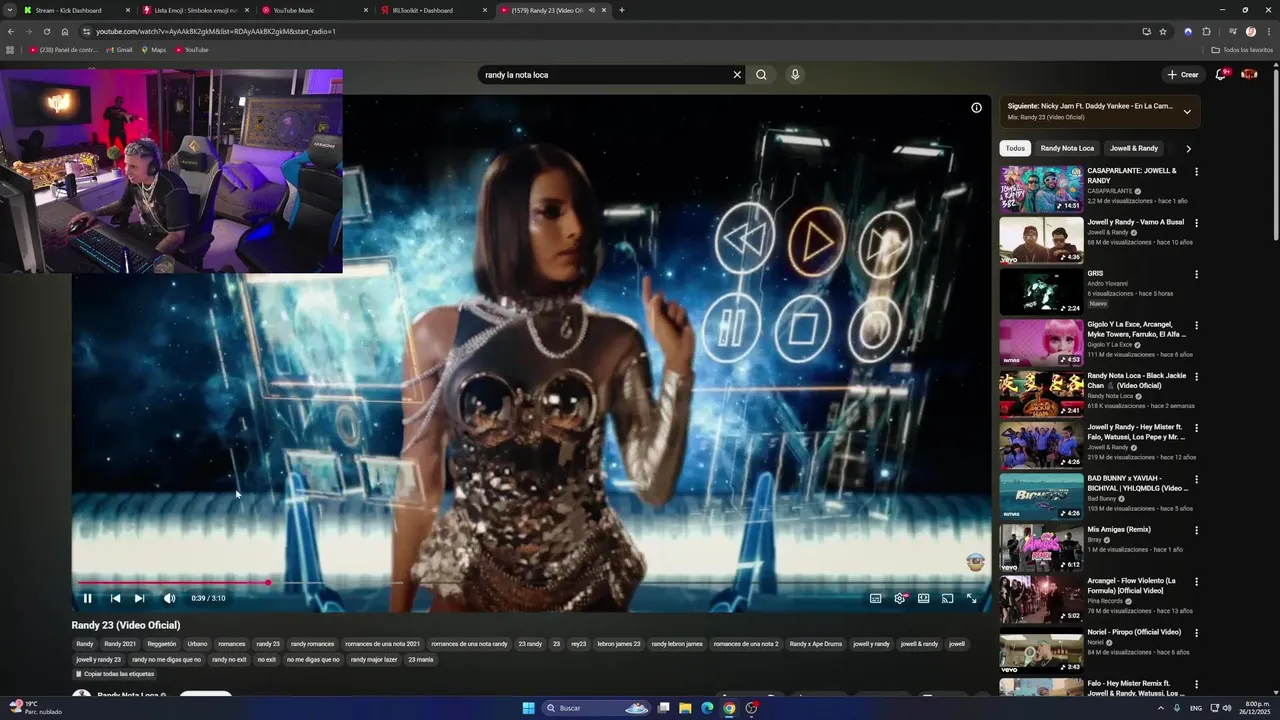The image size is (1280, 720).
Task: Click the Crear button
Action: click(1182, 74)
